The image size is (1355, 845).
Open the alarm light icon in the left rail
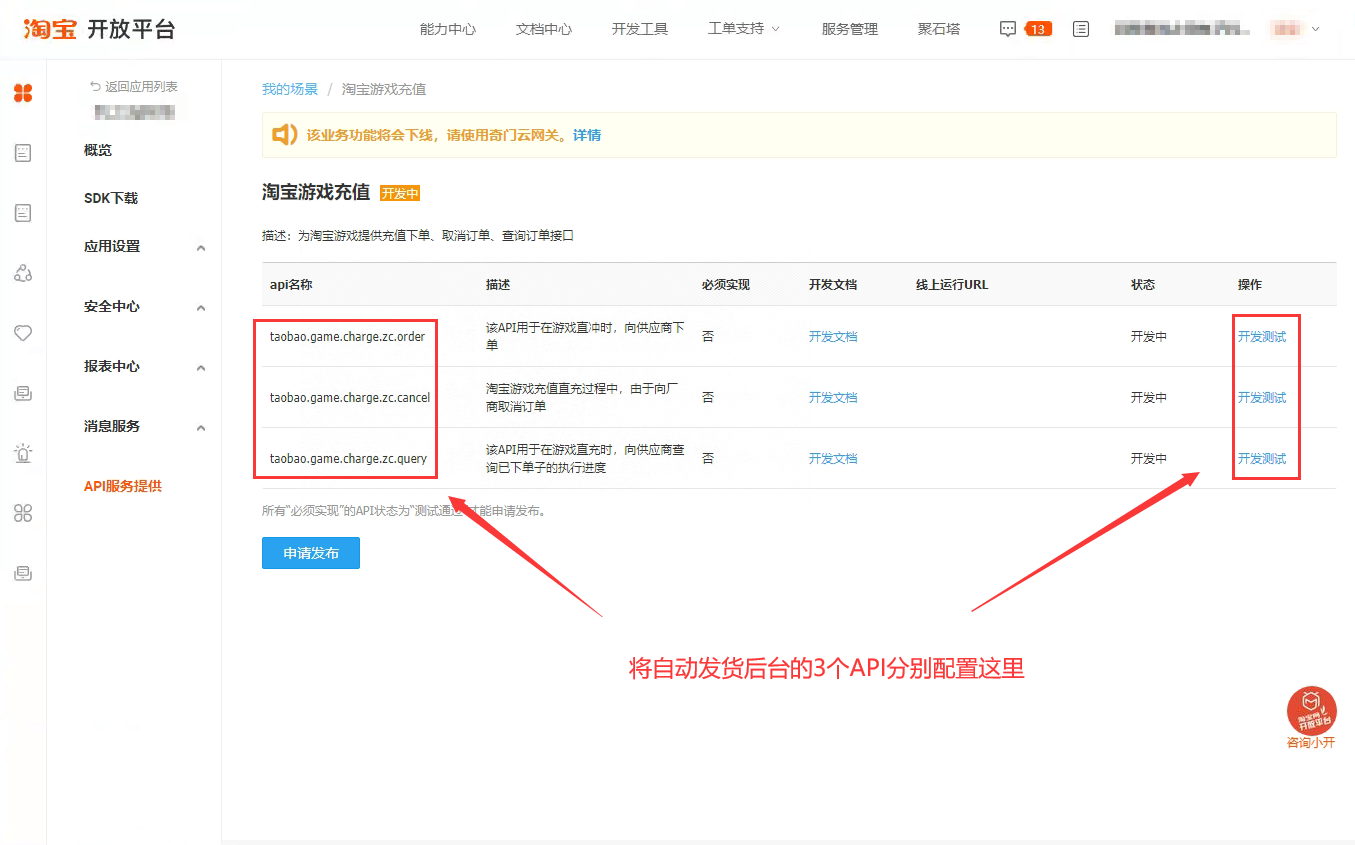click(x=23, y=453)
